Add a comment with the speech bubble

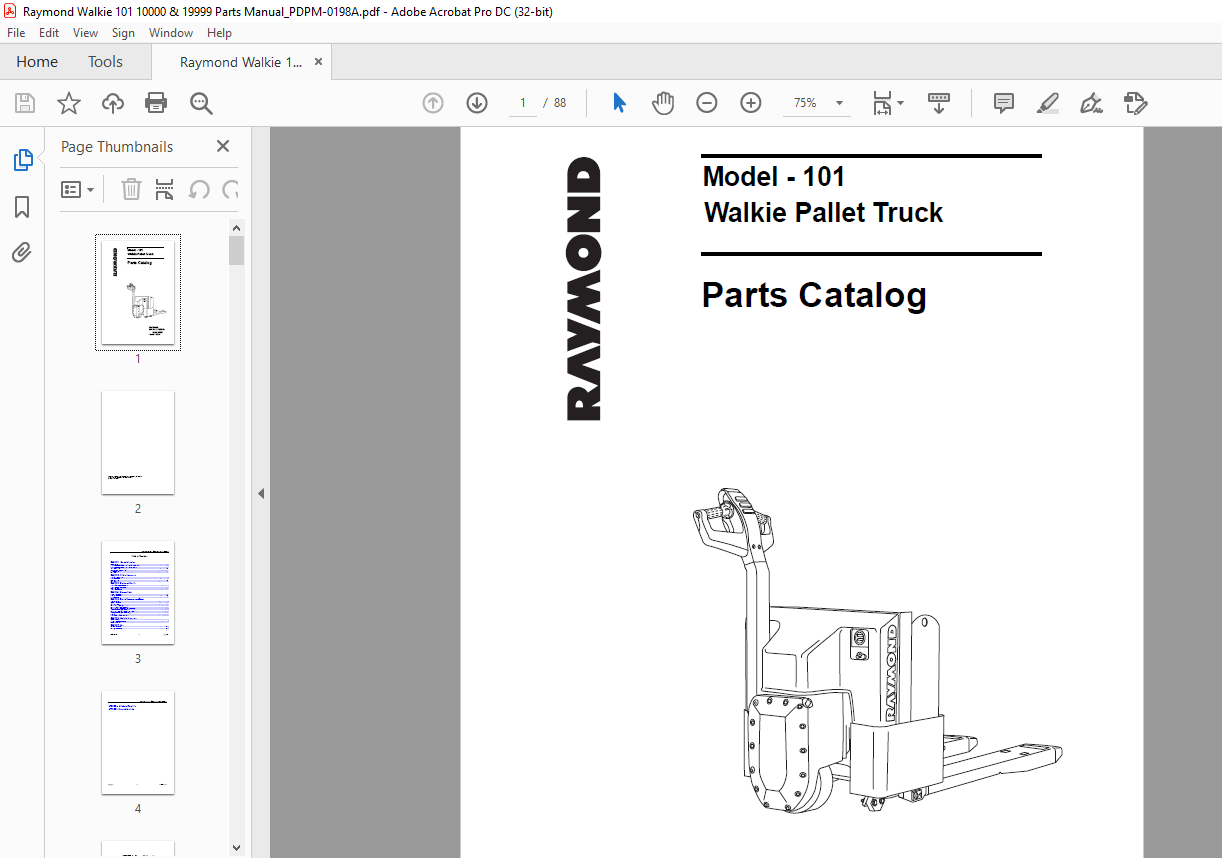click(x=1004, y=103)
